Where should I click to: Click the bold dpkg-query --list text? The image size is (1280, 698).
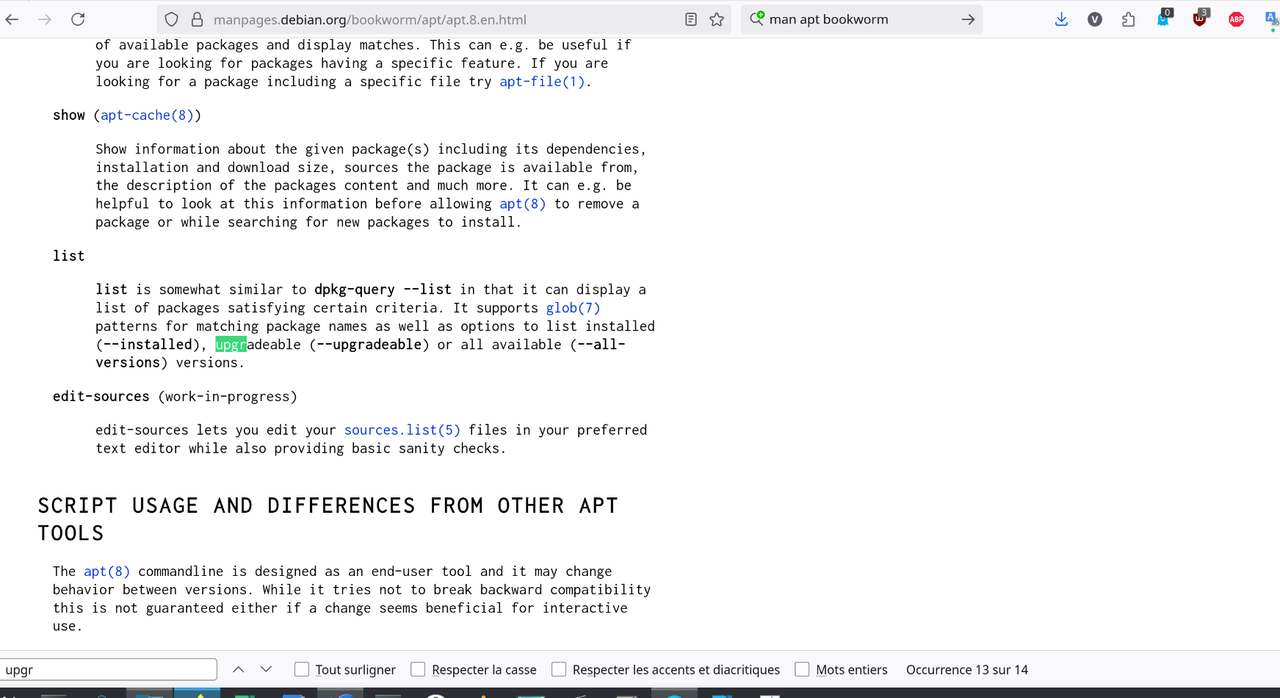coord(383,289)
